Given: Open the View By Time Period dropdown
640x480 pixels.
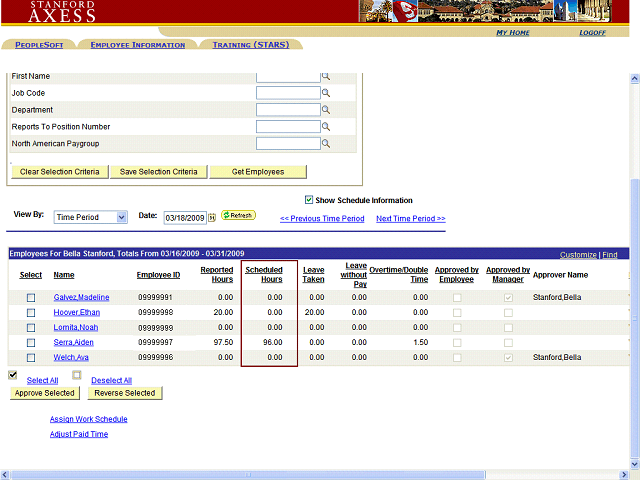Looking at the screenshot, I should coord(91,217).
